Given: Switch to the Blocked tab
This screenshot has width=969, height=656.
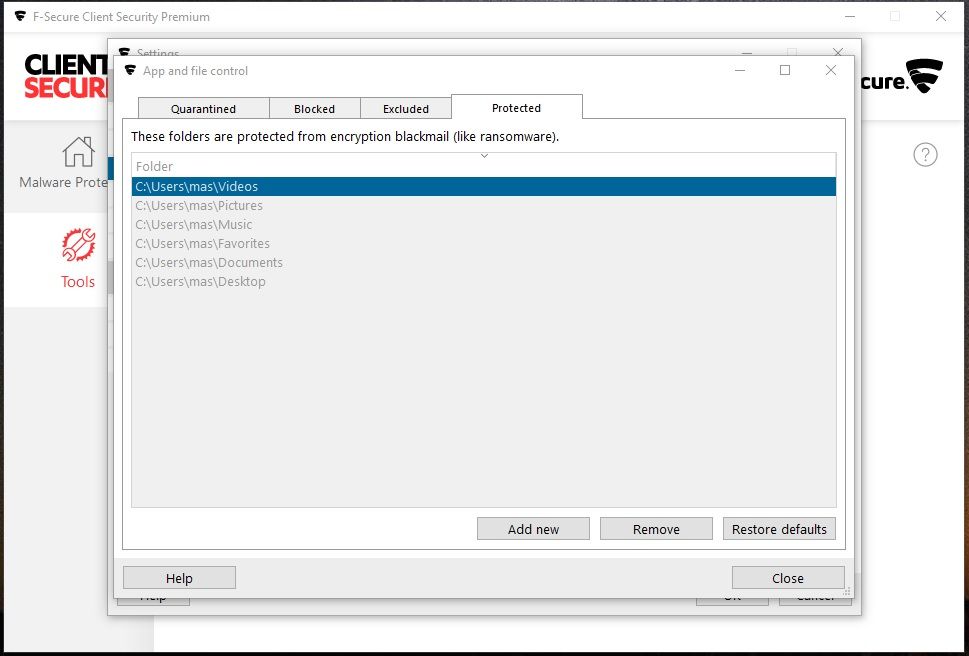Looking at the screenshot, I should pyautogui.click(x=315, y=109).
